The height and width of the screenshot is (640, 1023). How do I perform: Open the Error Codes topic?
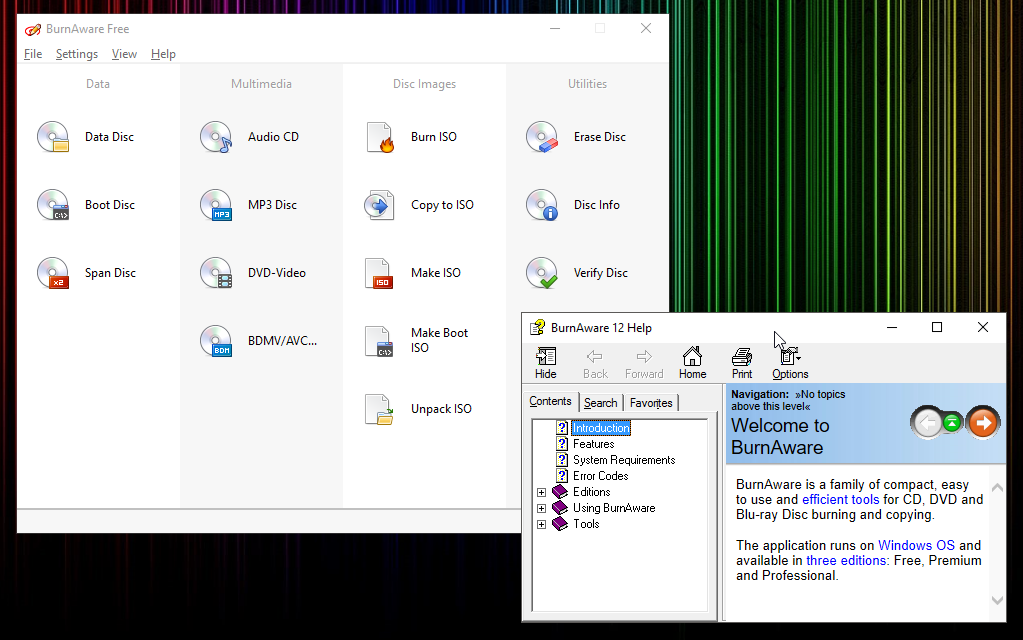tap(600, 476)
